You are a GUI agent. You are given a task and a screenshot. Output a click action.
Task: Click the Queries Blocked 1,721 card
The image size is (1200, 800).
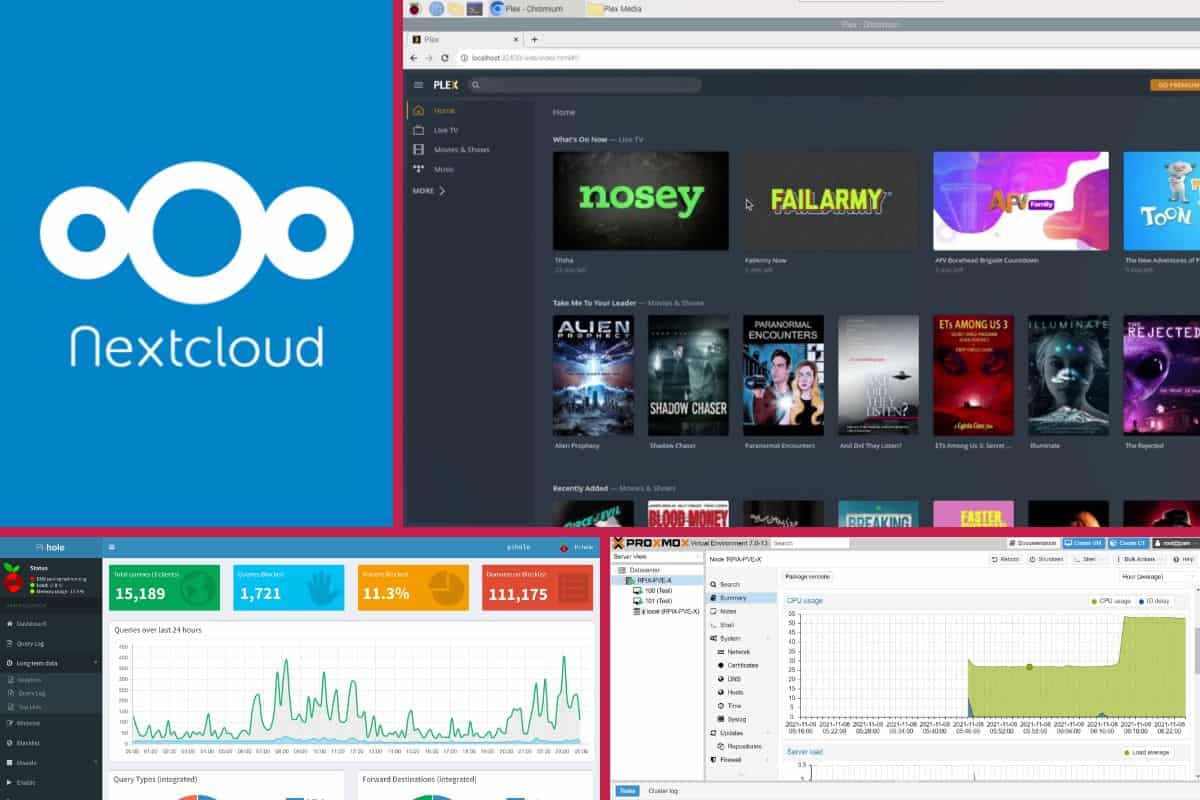point(289,587)
